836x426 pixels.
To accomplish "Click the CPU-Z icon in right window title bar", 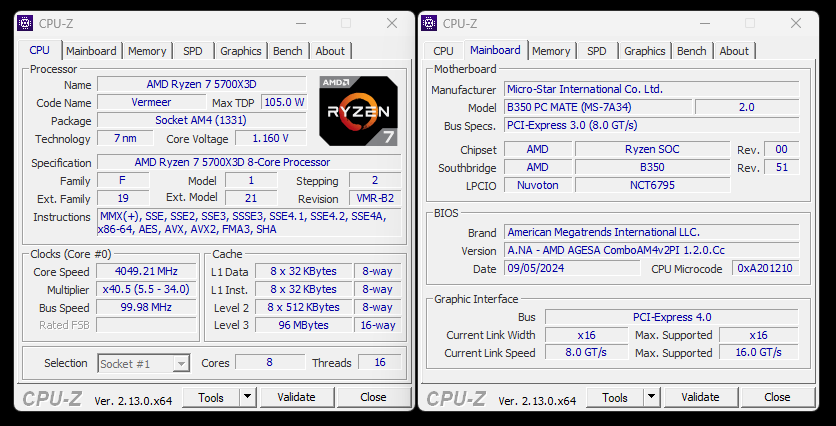I will 429,23.
